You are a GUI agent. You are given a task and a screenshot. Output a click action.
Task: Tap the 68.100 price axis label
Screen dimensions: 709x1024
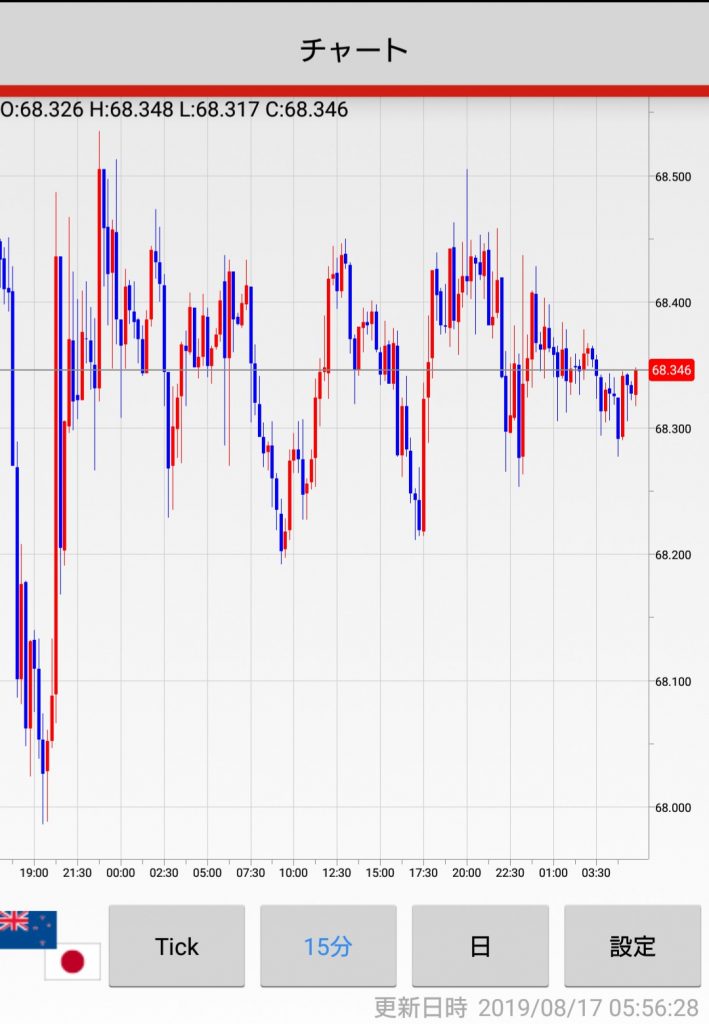tap(673, 682)
